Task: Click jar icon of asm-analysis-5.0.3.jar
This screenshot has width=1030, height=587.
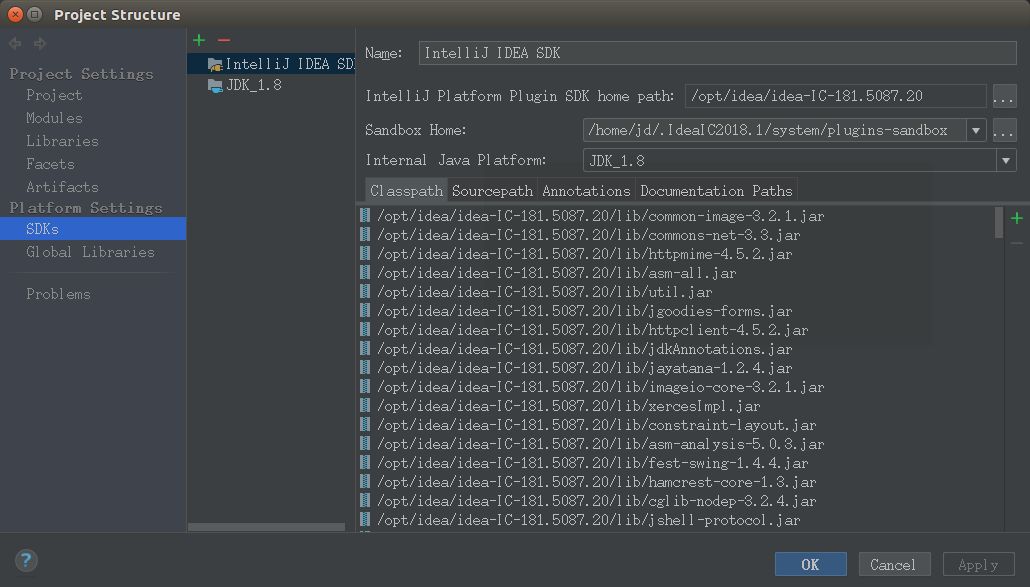Action: click(365, 444)
